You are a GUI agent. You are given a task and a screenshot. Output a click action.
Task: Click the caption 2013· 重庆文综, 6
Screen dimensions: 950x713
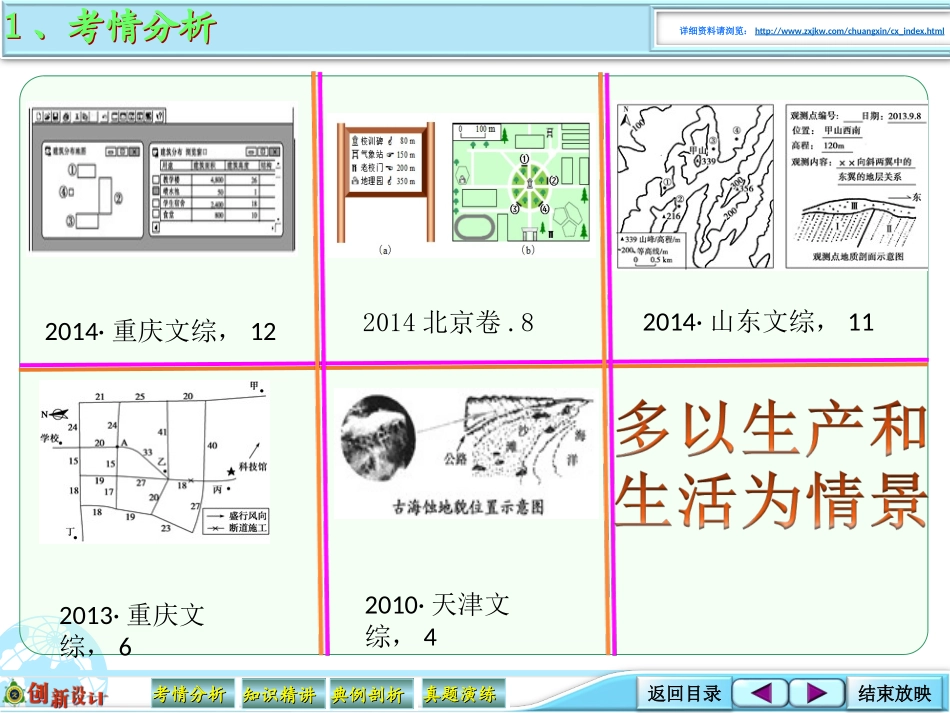tap(132, 631)
